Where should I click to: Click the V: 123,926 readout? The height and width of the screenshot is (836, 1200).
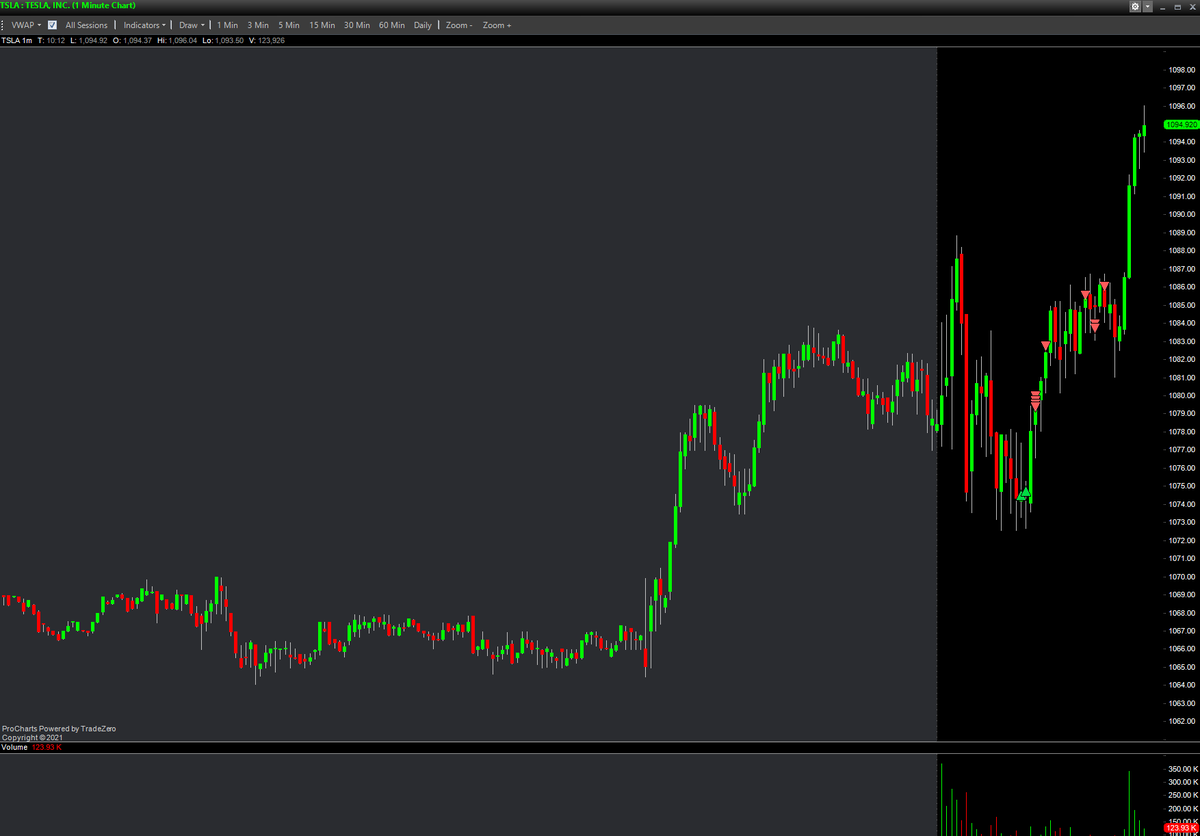tap(266, 41)
